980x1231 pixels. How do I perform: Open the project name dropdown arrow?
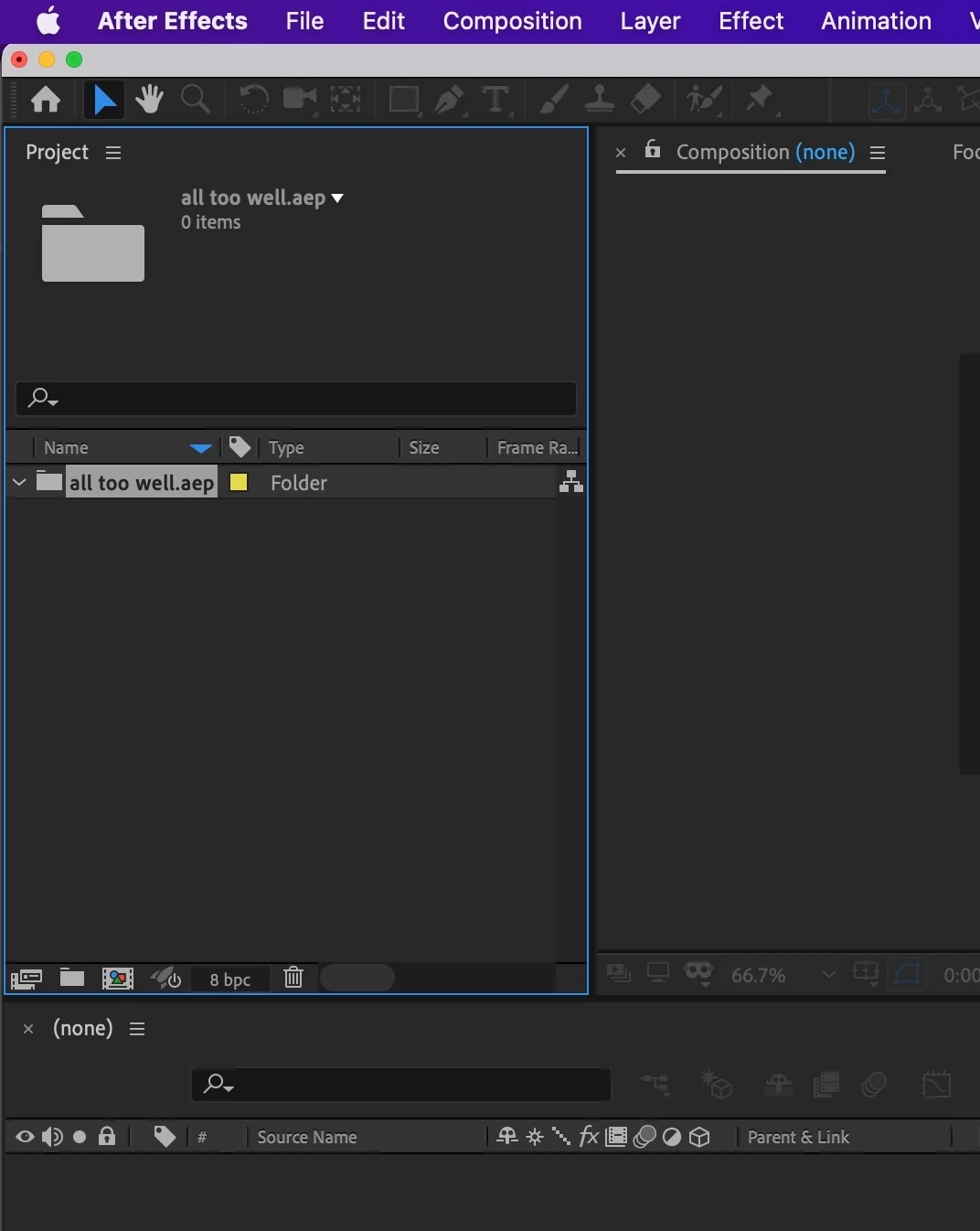point(337,198)
